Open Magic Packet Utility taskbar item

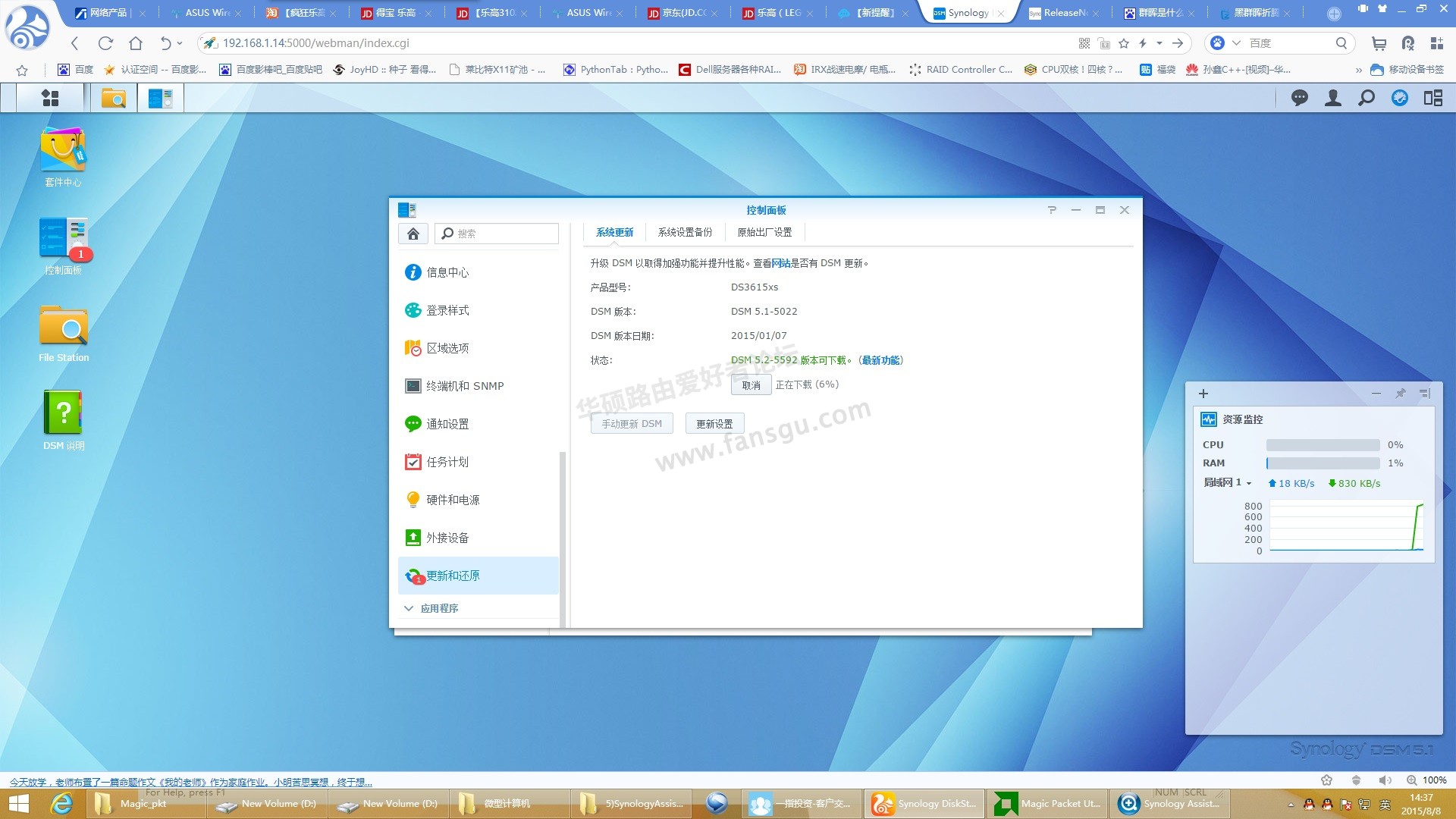(1046, 804)
